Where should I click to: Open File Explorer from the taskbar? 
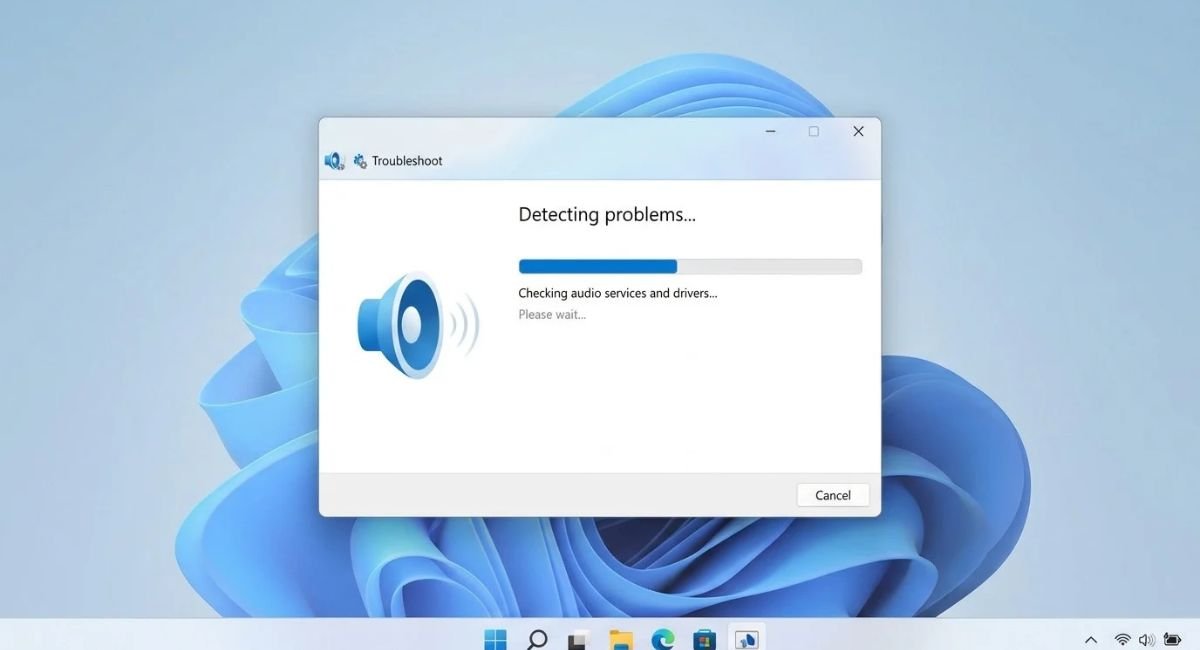[621, 639]
